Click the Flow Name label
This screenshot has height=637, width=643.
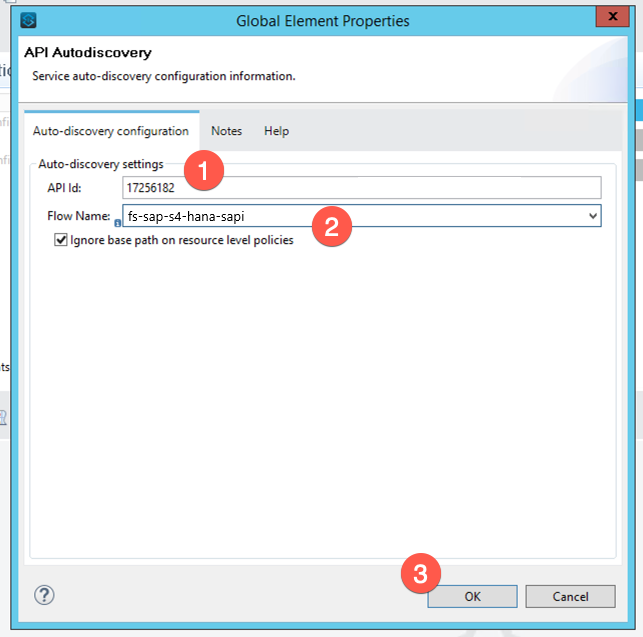pyautogui.click(x=79, y=216)
